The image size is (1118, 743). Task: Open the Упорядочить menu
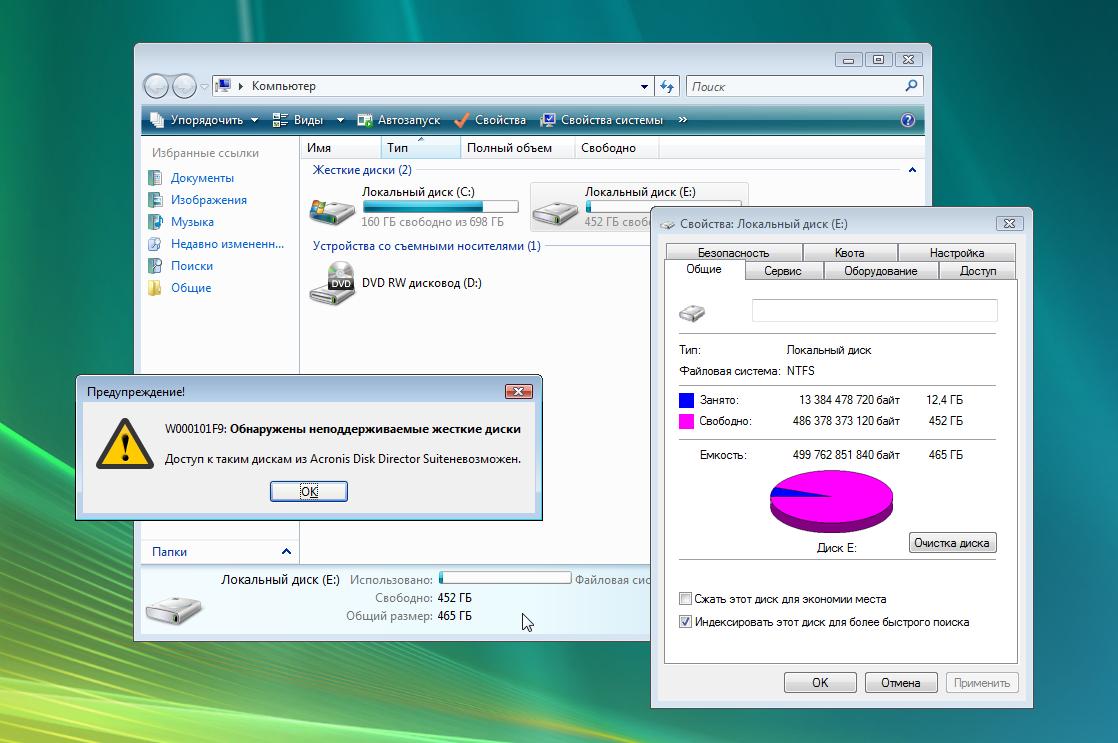tap(205, 120)
